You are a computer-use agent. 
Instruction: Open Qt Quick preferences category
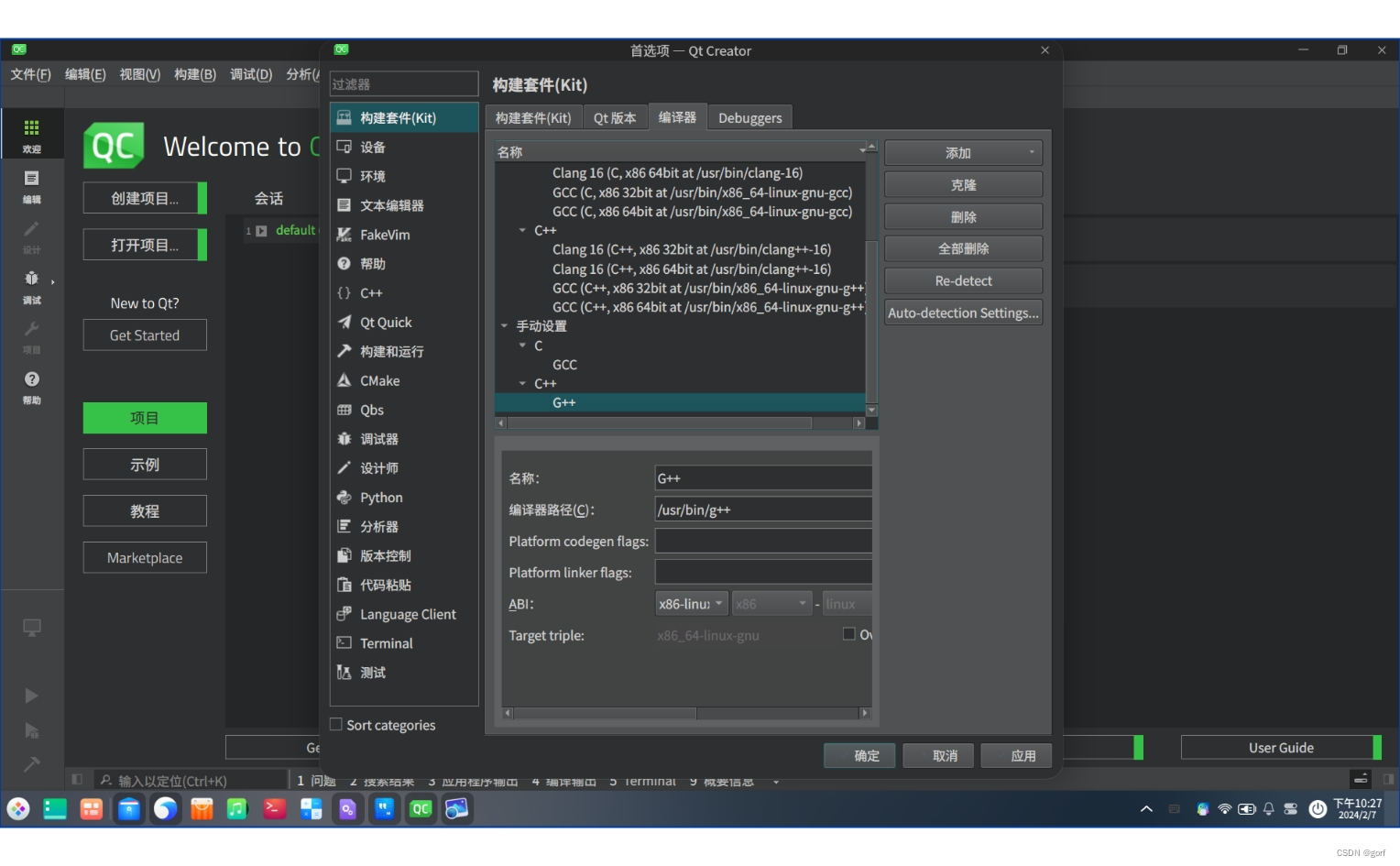[x=404, y=323]
